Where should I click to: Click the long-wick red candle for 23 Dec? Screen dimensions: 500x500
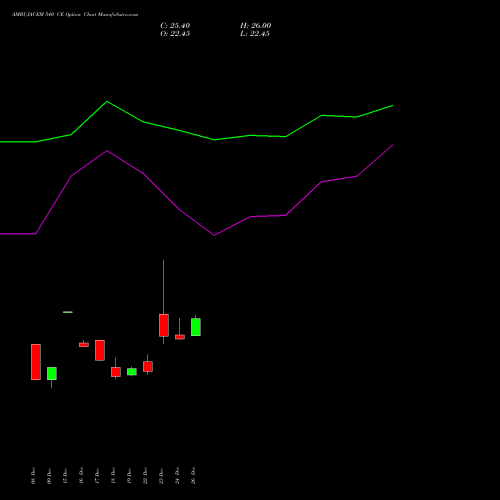pos(164,325)
